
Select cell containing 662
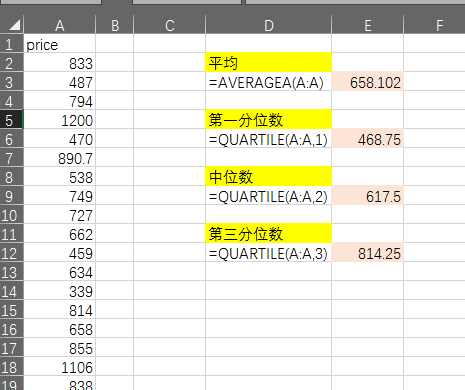[x=60, y=233]
